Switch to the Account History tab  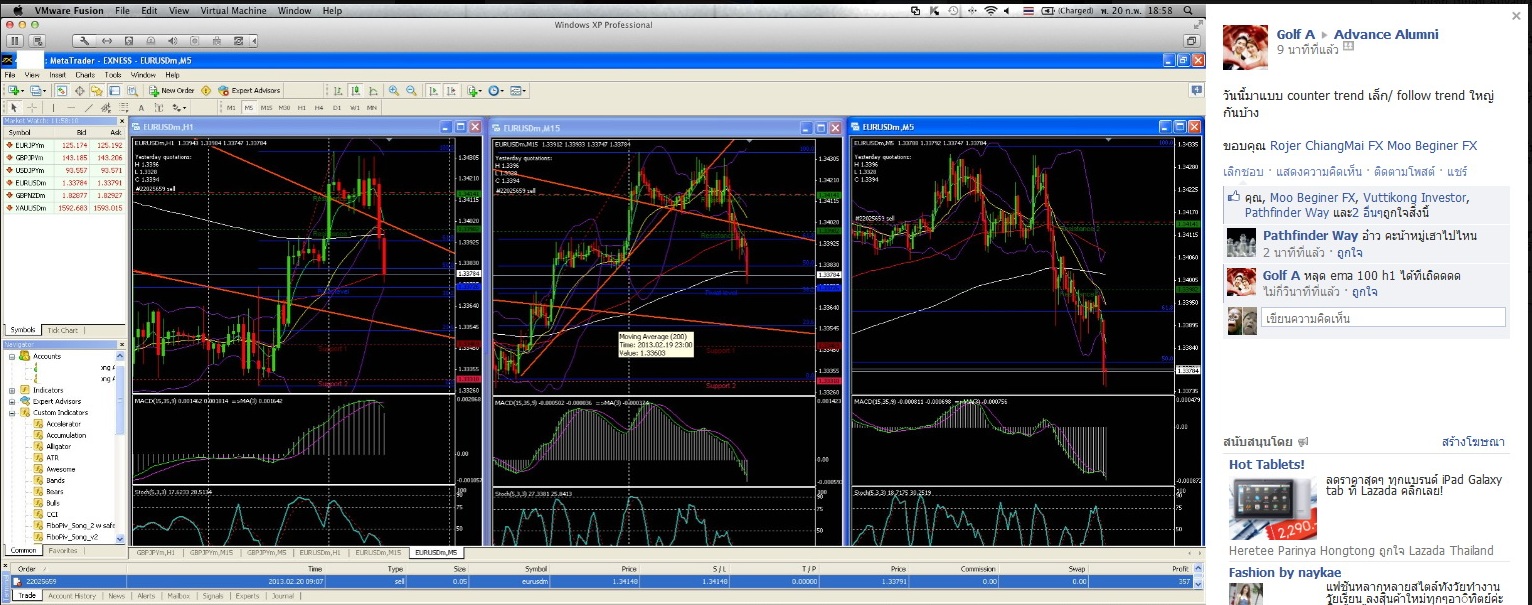[x=72, y=595]
